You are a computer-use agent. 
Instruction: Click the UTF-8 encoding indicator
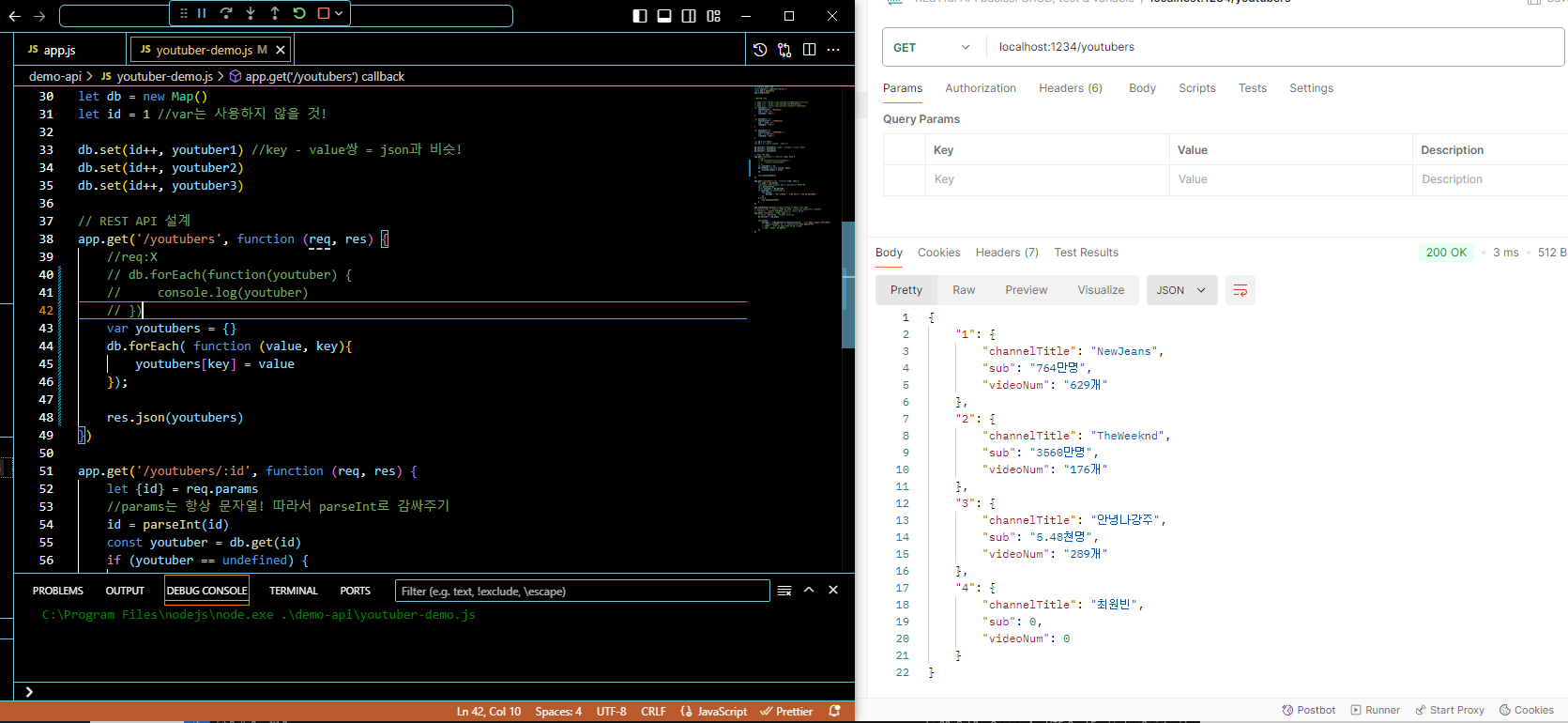pos(611,712)
